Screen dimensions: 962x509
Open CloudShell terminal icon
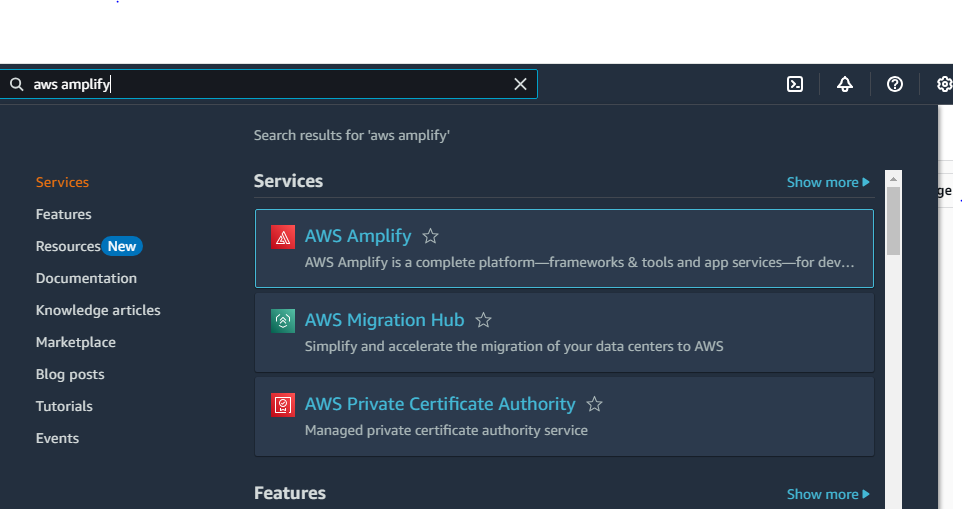click(795, 84)
